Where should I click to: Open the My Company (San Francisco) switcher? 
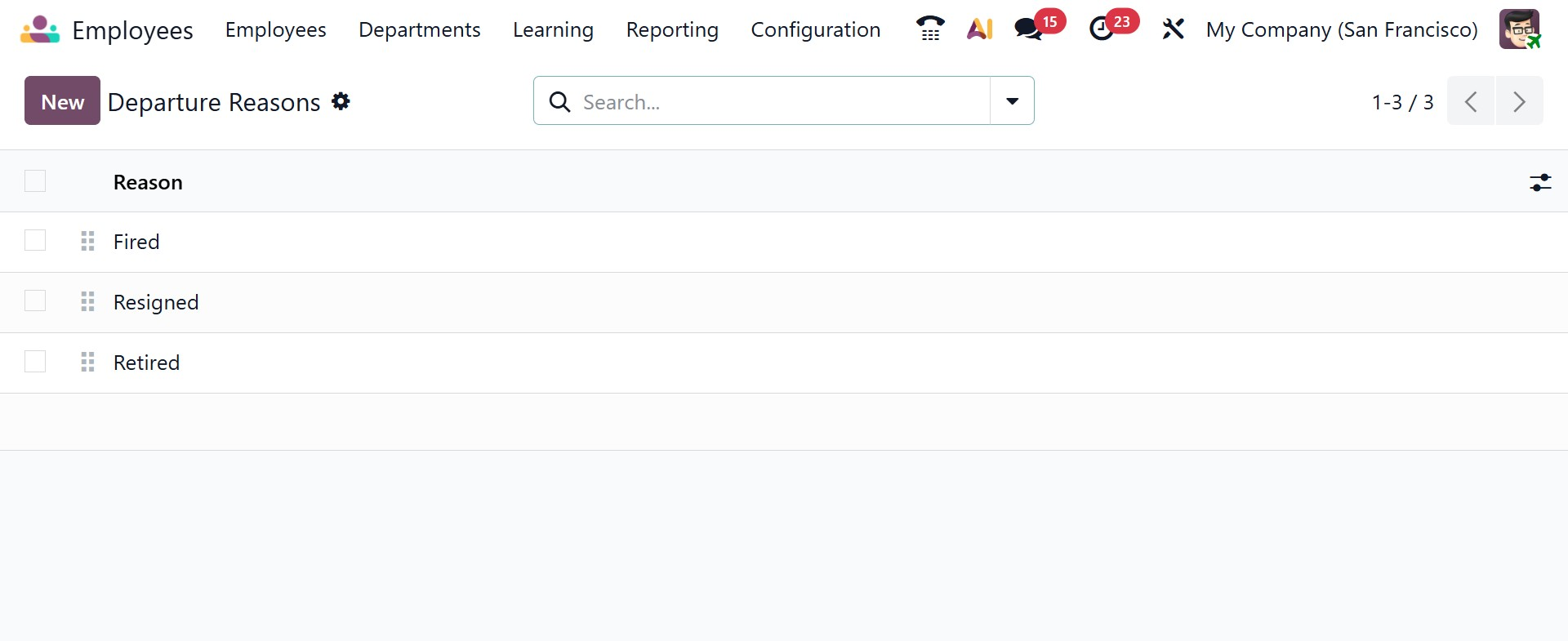pyautogui.click(x=1342, y=30)
